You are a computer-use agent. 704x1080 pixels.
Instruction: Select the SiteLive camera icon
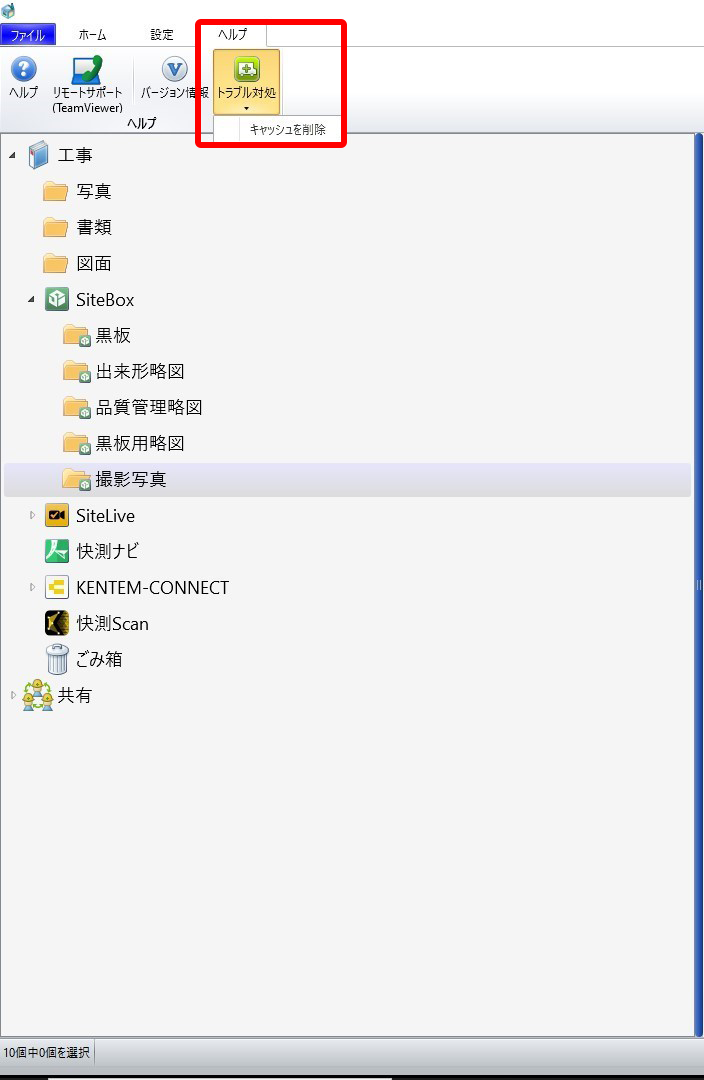pyautogui.click(x=56, y=515)
